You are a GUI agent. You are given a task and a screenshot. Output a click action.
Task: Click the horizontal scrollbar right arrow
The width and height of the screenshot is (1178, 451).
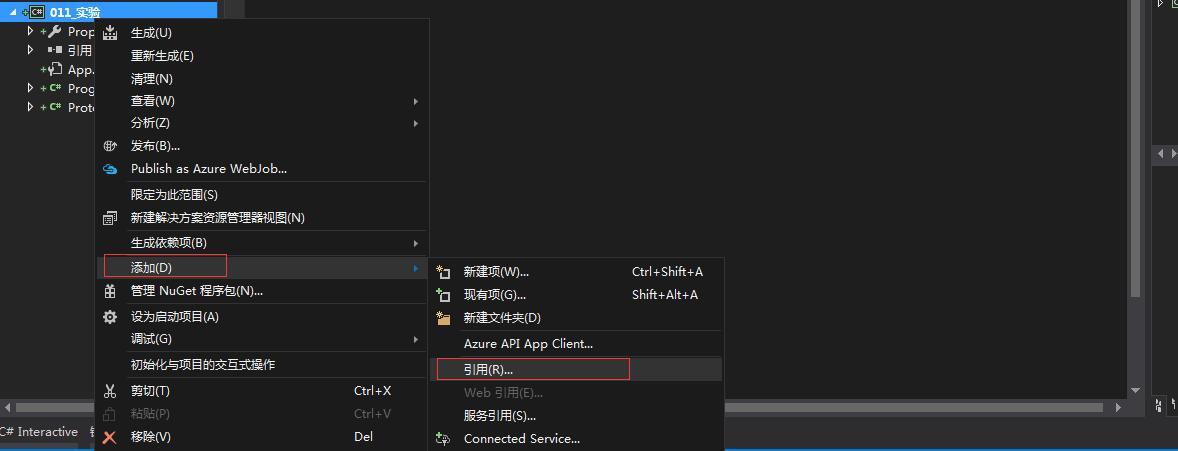click(1119, 407)
